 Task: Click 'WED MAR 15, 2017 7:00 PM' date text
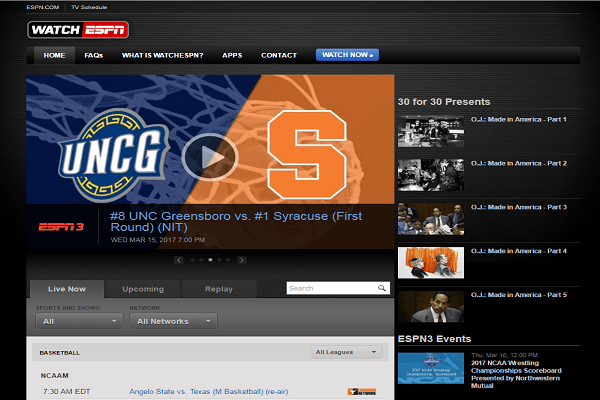click(x=158, y=240)
